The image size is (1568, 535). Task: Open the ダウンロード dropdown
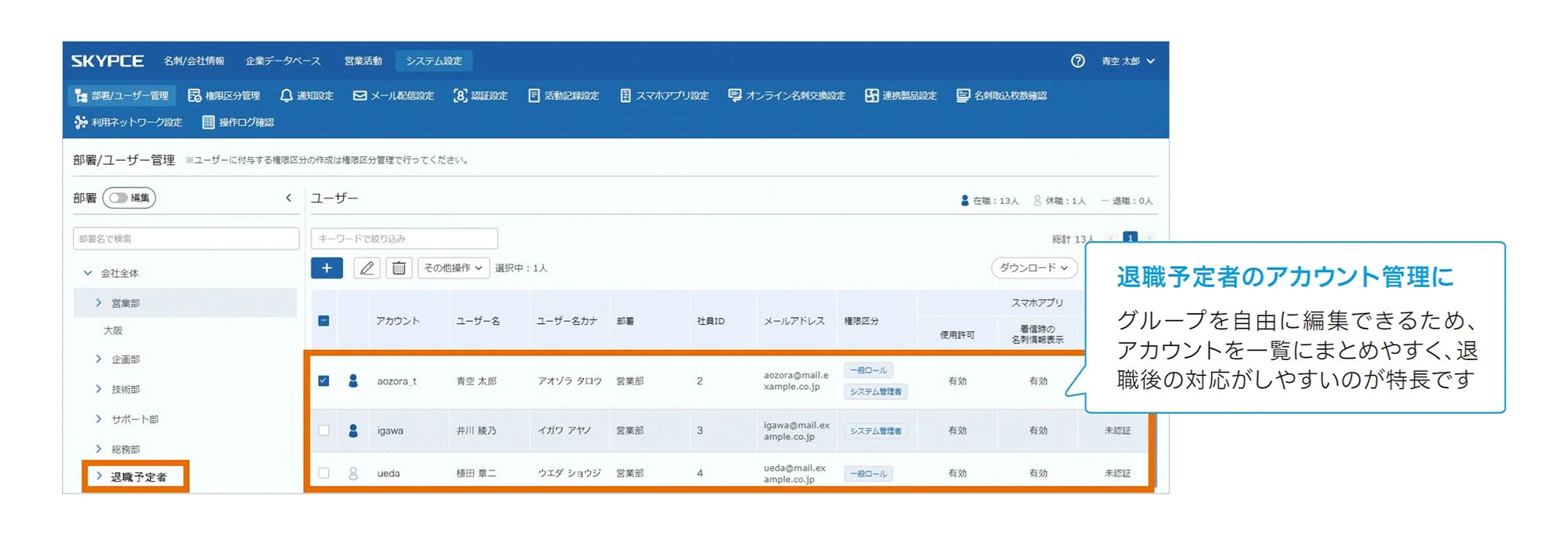tap(1033, 268)
